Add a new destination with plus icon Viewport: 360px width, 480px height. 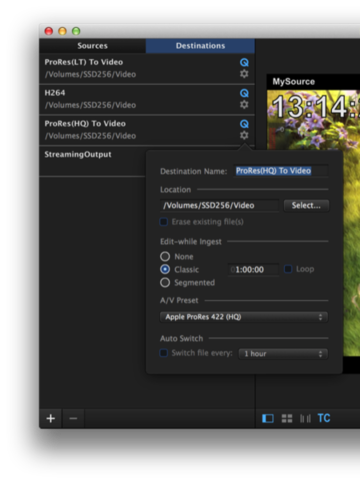[x=51, y=418]
